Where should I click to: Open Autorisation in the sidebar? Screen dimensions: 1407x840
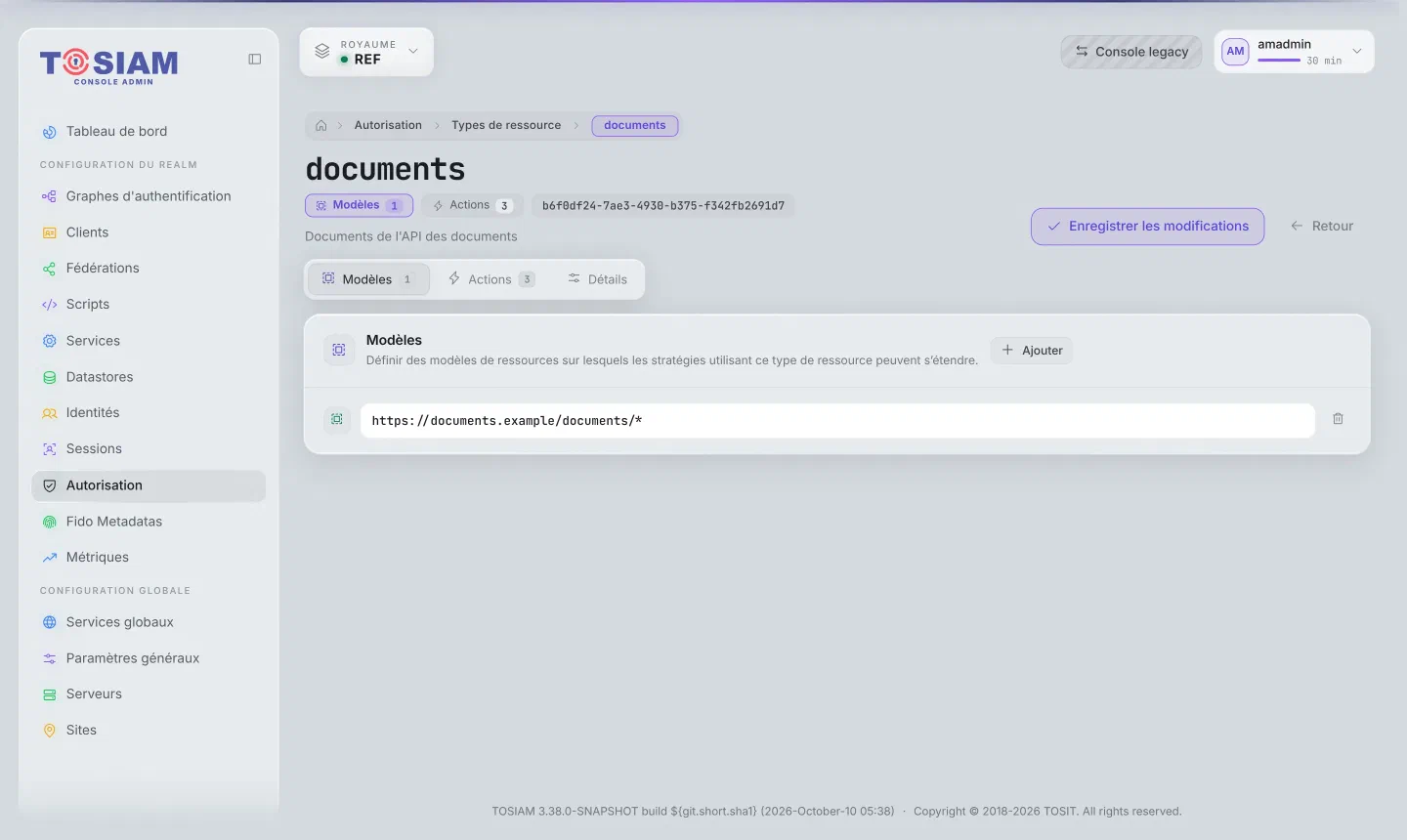(149, 485)
